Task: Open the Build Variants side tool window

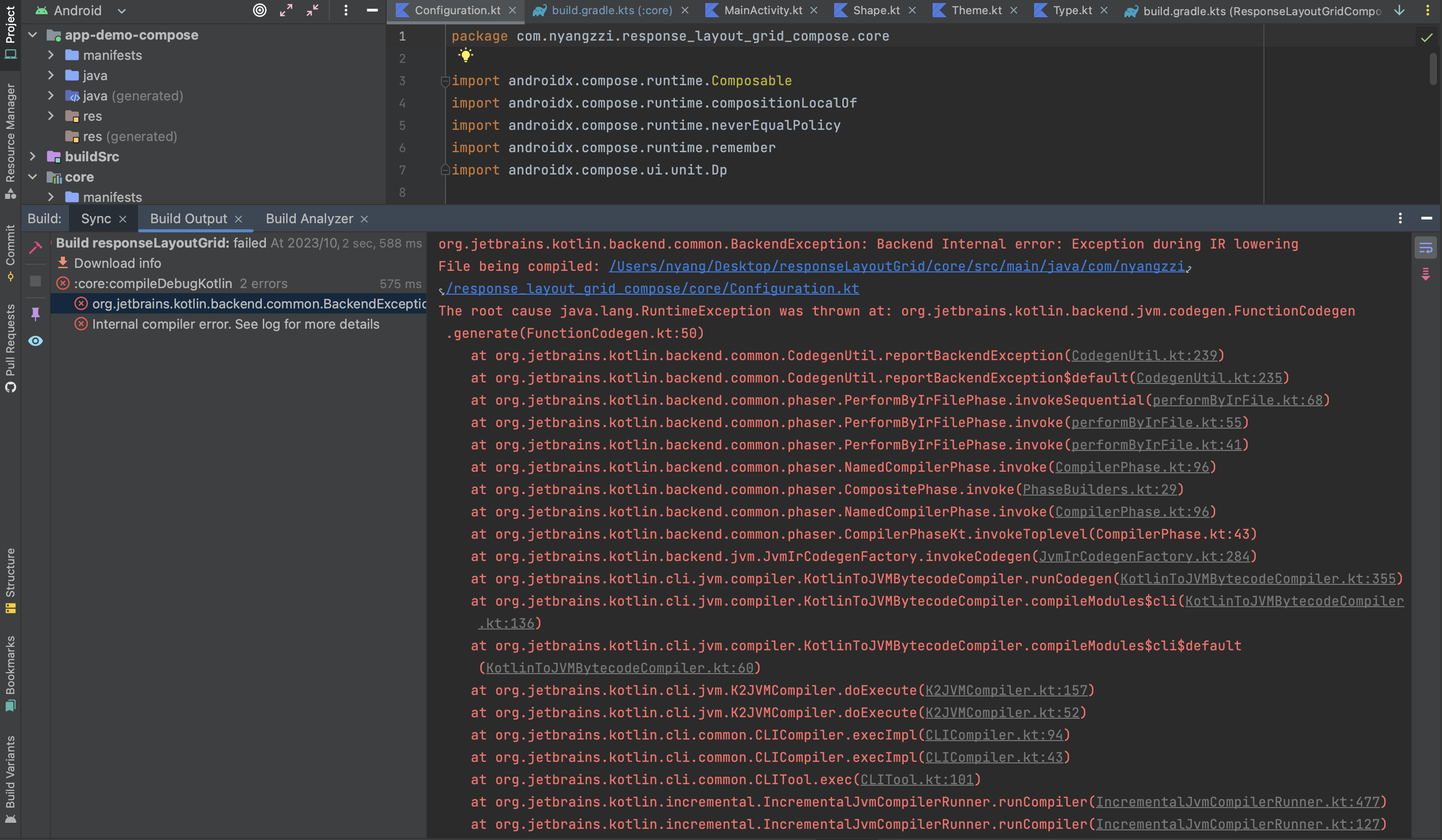Action: pos(10,778)
